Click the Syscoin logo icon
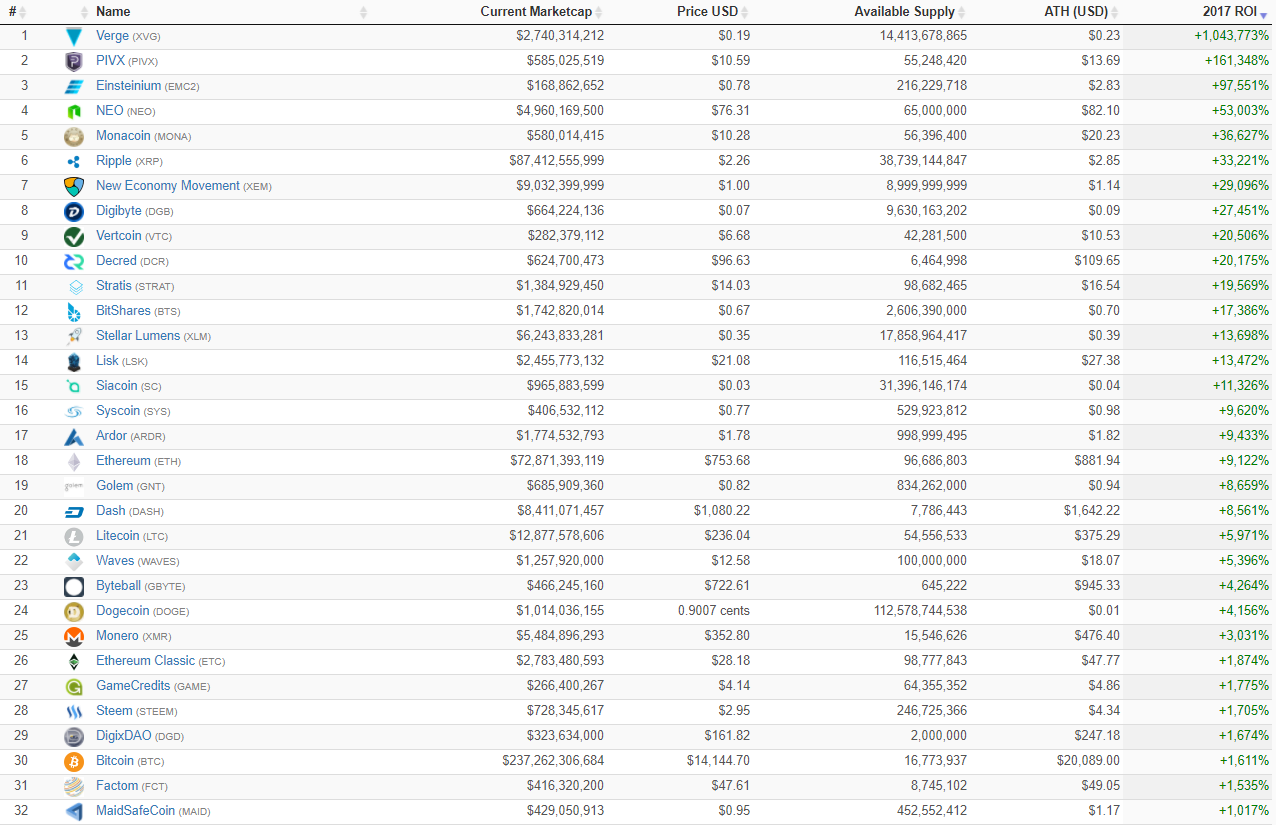The height and width of the screenshot is (825, 1276). tap(74, 411)
